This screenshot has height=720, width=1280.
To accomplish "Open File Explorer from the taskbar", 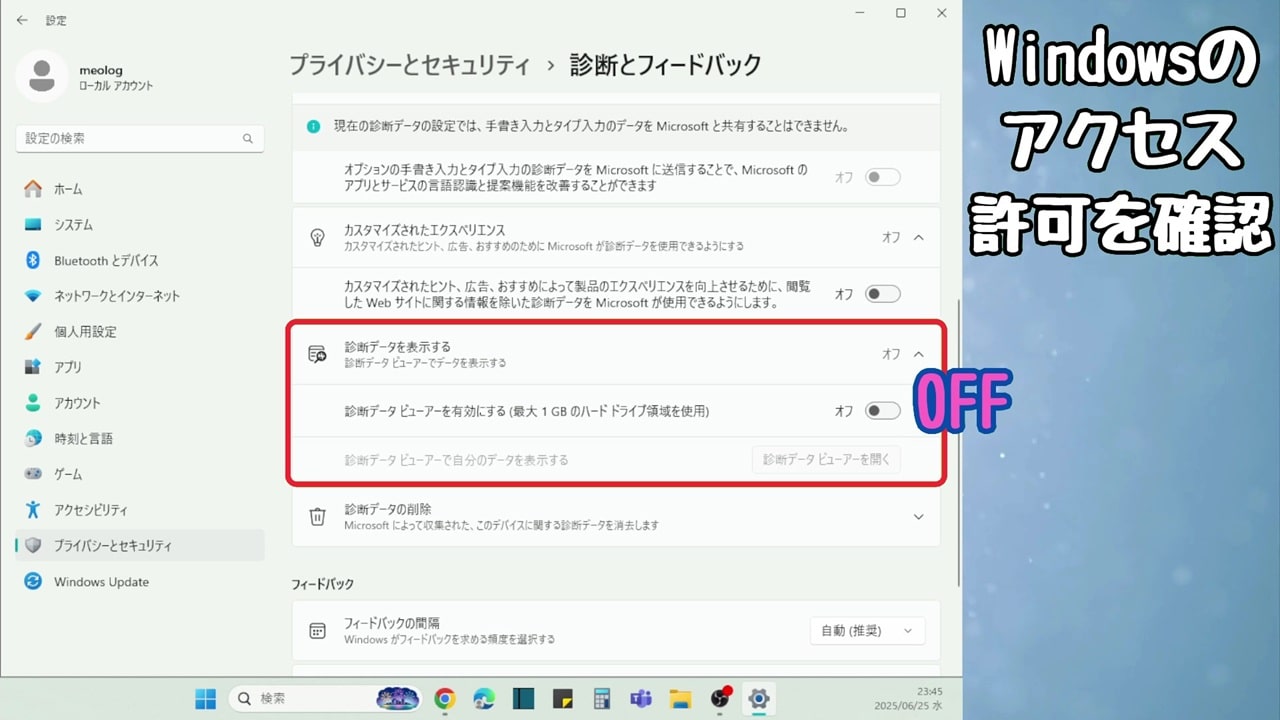I will pos(680,698).
